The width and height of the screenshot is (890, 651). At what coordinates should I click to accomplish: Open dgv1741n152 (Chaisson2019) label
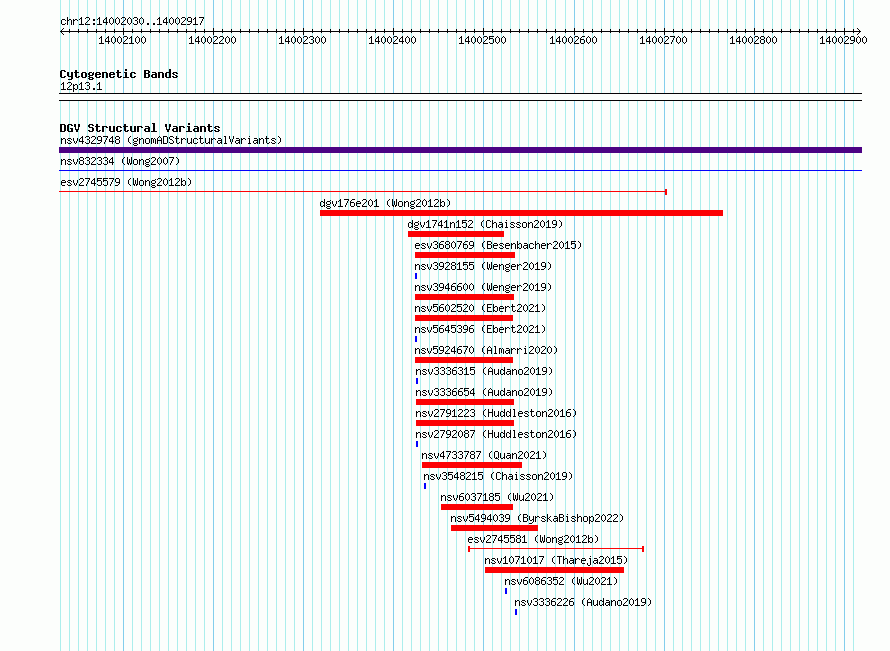[485, 224]
